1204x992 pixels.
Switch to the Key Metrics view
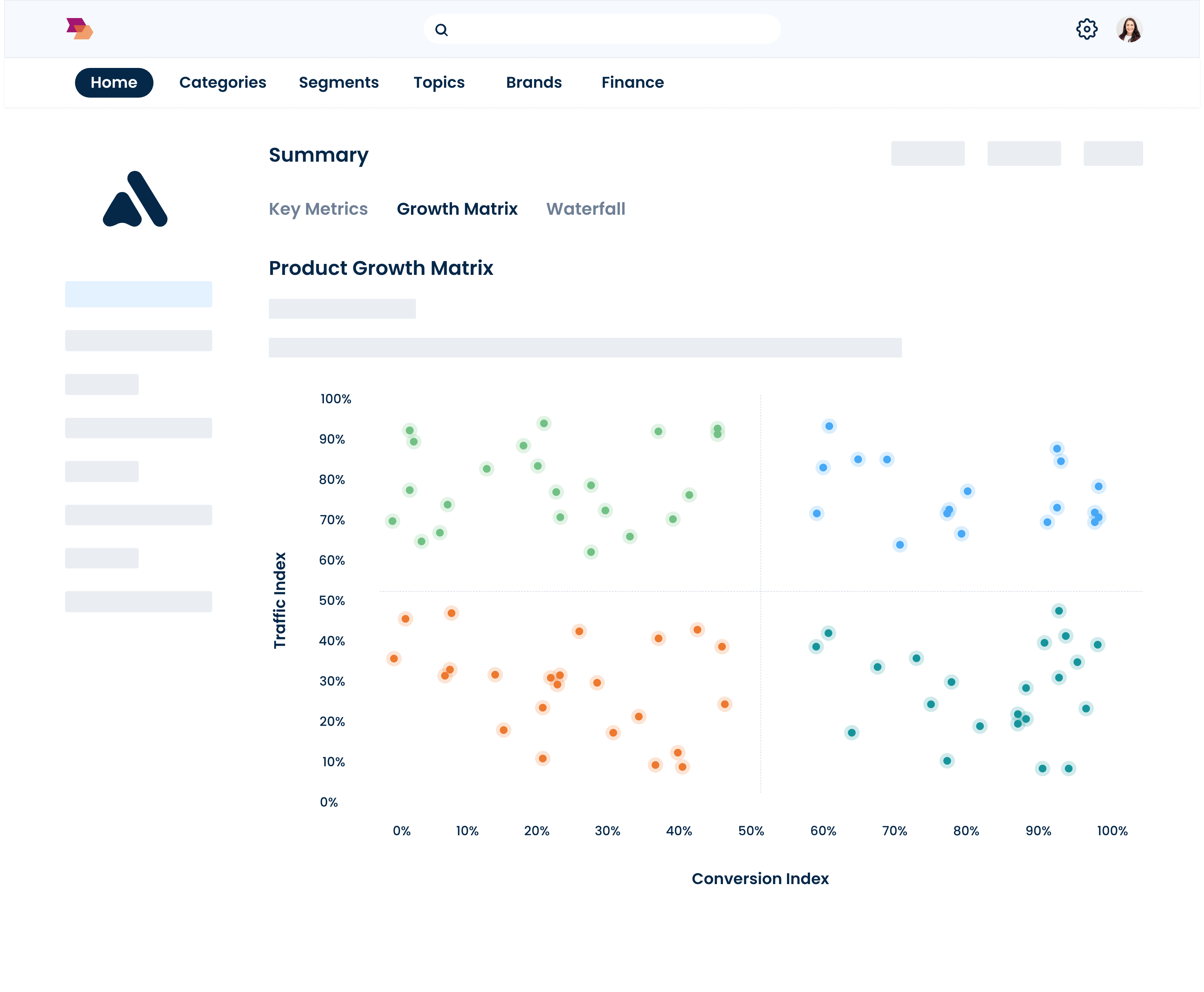318,209
